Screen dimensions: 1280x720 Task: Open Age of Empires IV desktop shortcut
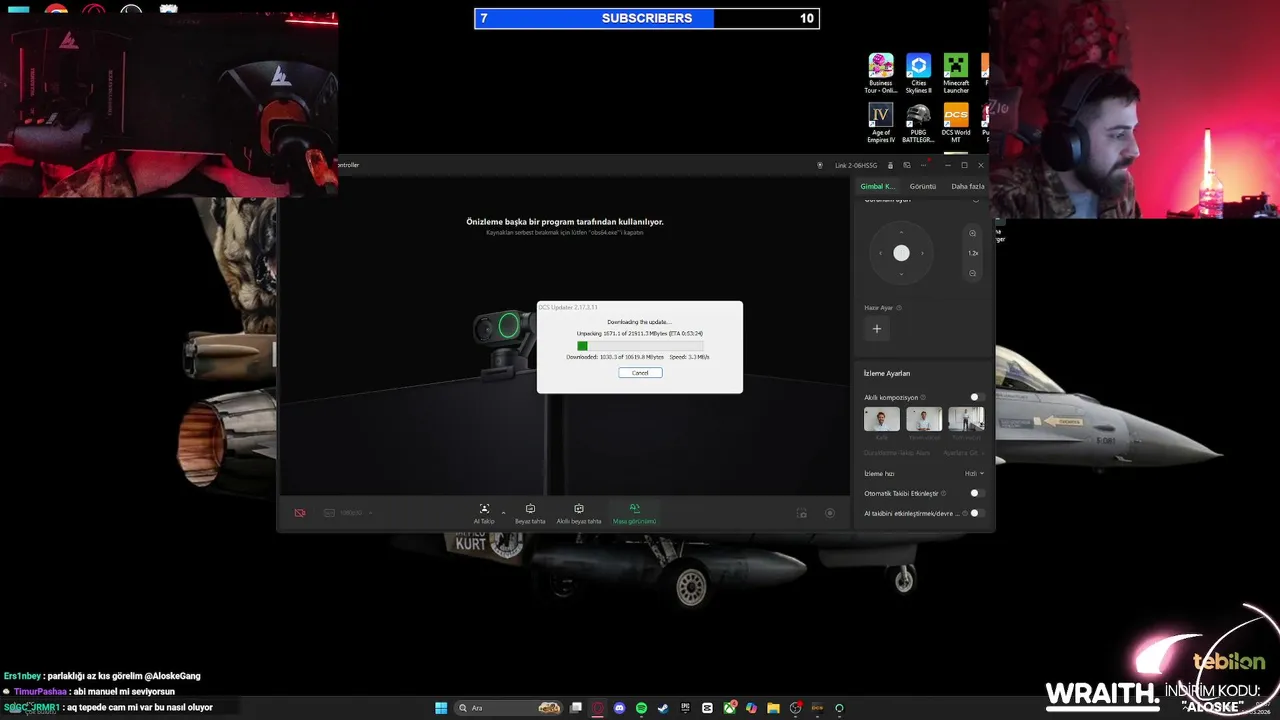[881, 124]
